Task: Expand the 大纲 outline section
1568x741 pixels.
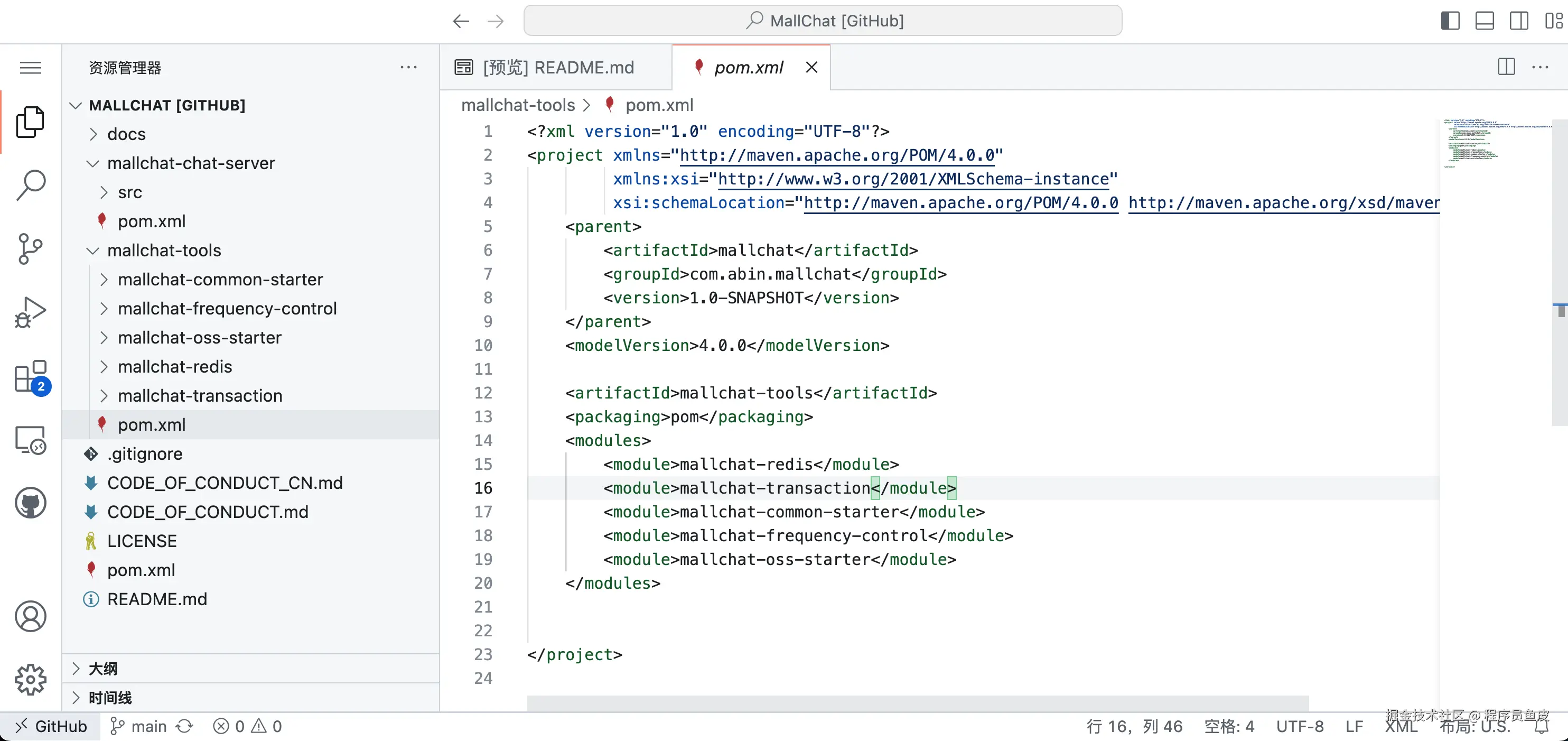Action: pyautogui.click(x=103, y=669)
